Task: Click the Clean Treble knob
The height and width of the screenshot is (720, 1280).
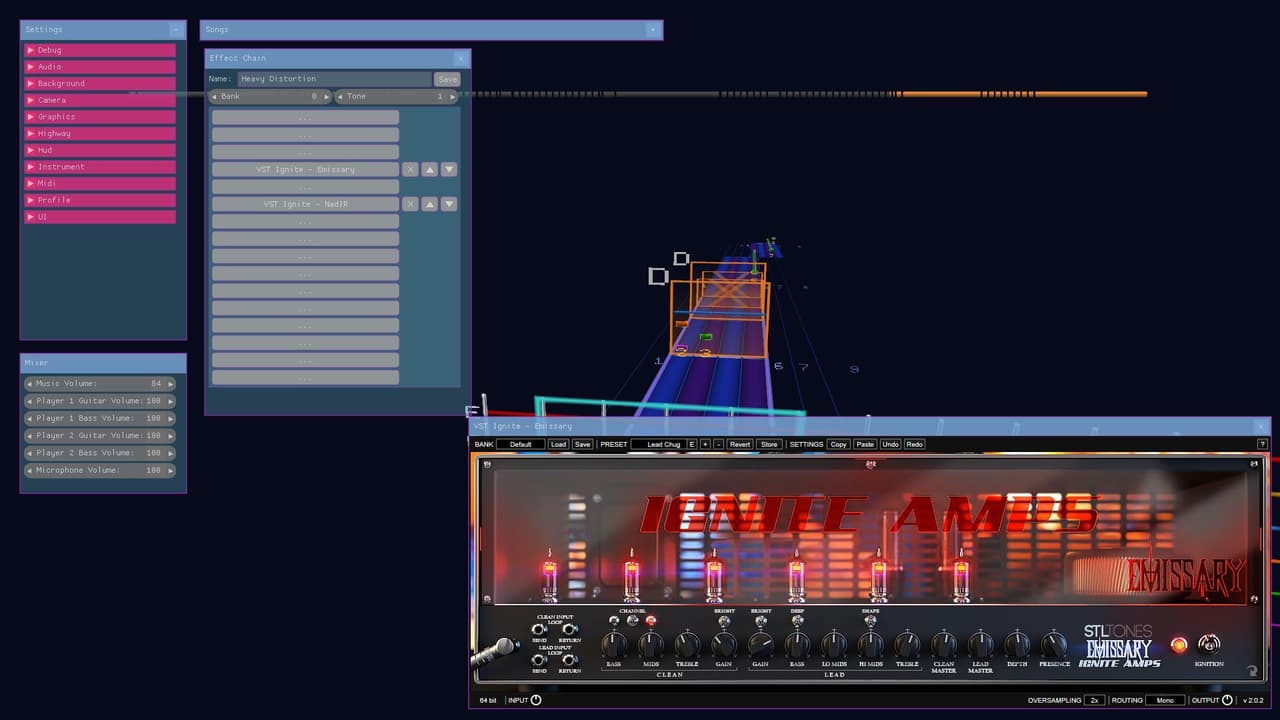Action: 687,645
